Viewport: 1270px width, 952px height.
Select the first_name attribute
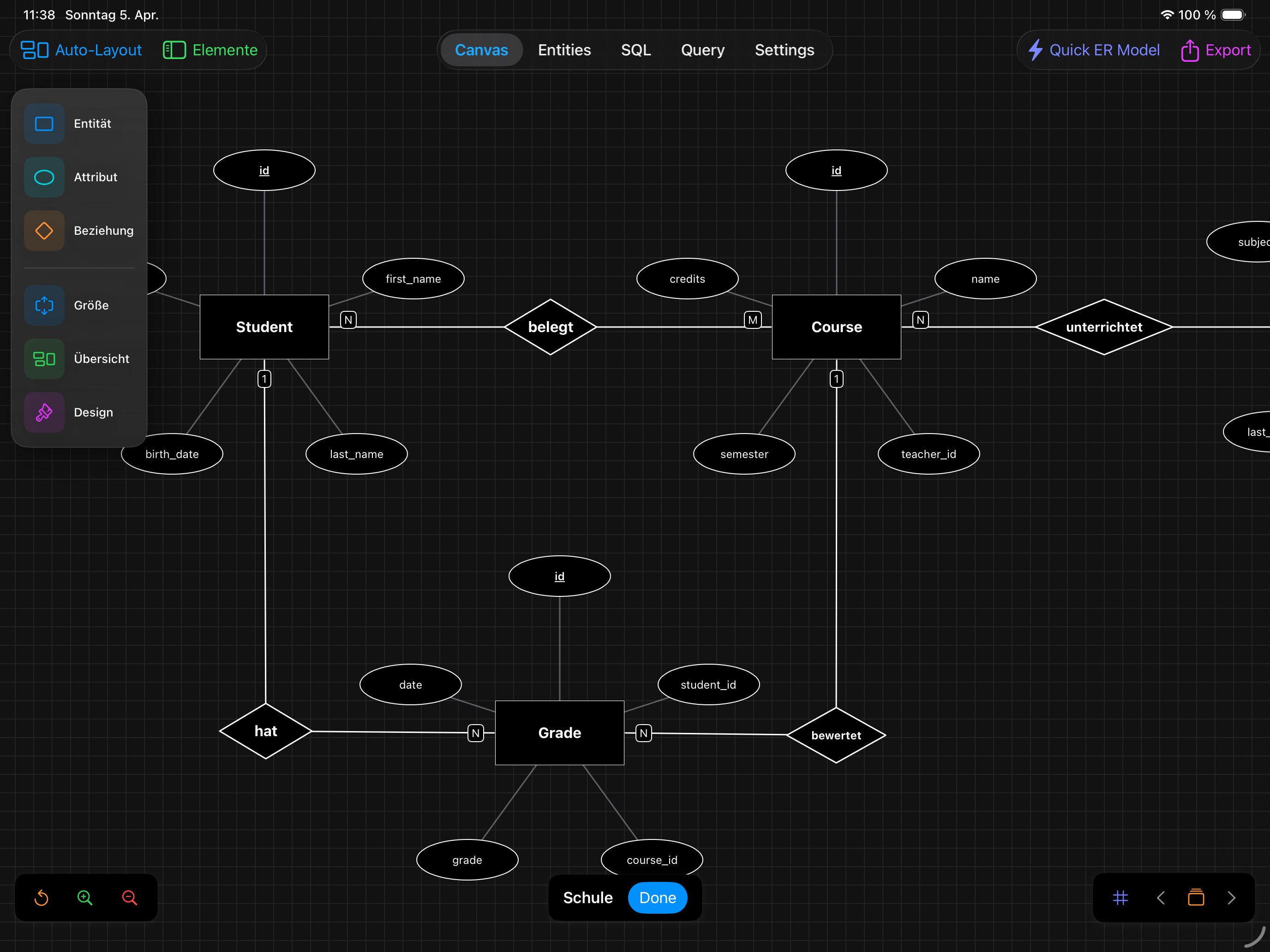coord(413,279)
